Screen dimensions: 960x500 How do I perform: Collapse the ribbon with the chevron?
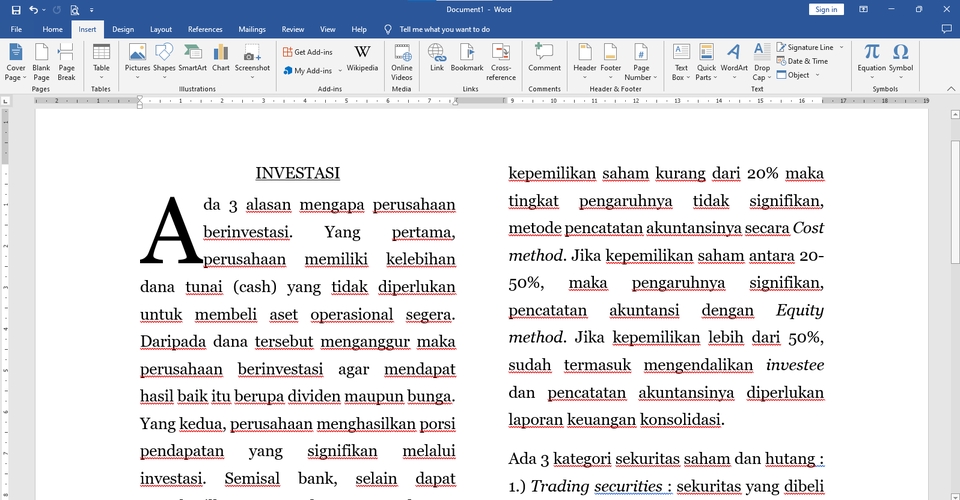pyautogui.click(x=951, y=89)
